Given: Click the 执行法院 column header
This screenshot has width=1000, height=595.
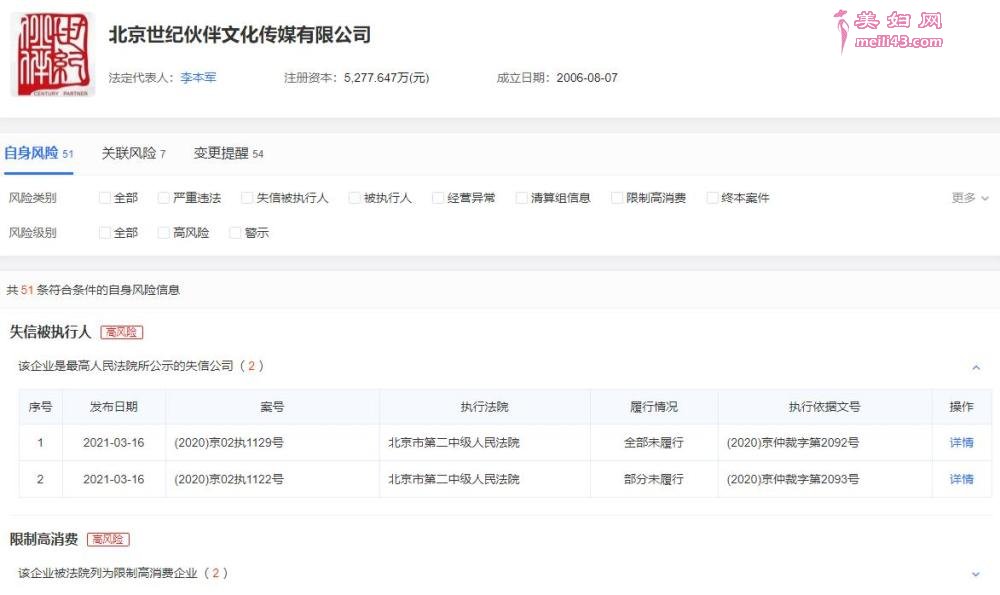Looking at the screenshot, I should (485, 407).
